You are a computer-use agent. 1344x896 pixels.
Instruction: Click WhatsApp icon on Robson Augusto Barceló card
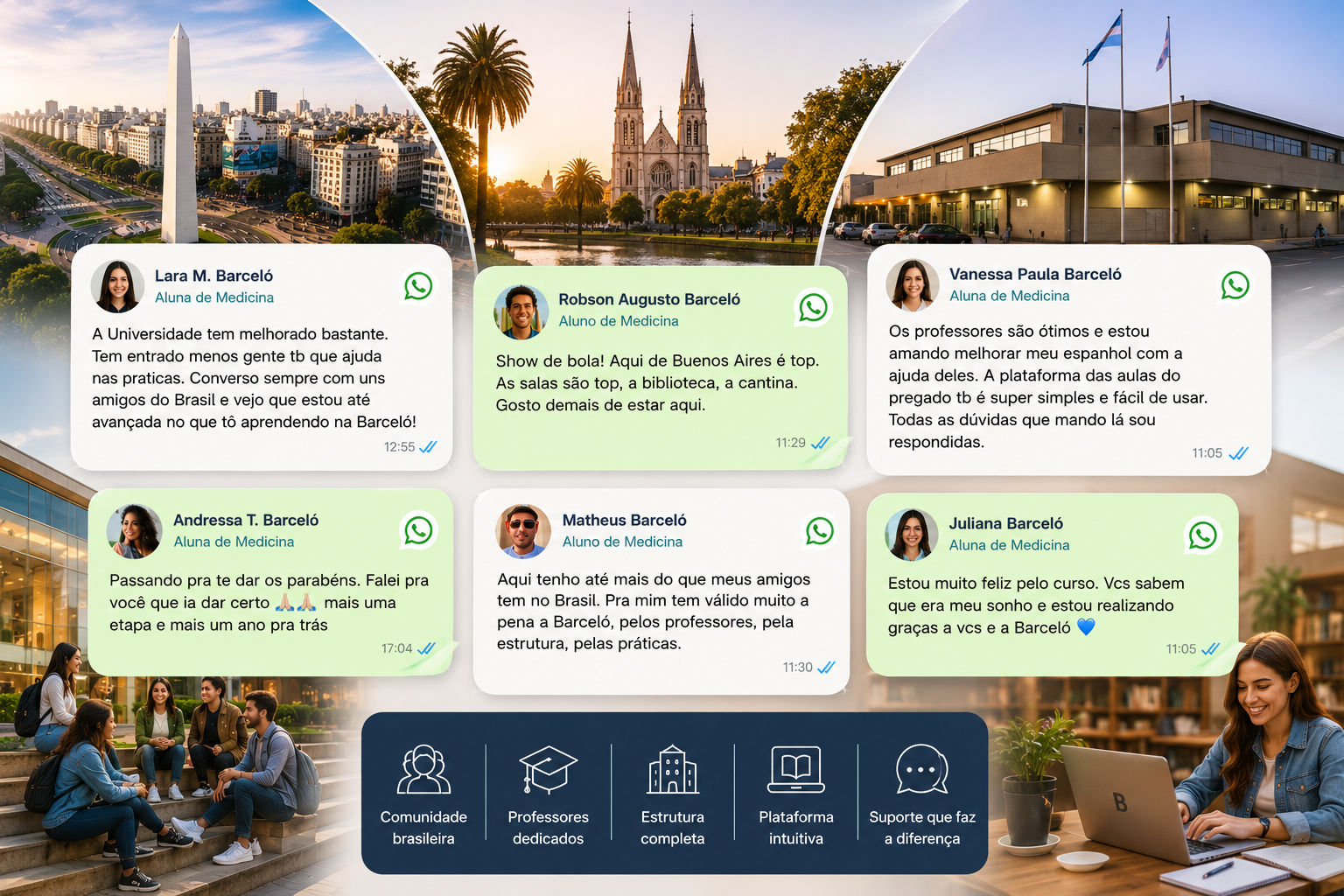pyautogui.click(x=813, y=308)
